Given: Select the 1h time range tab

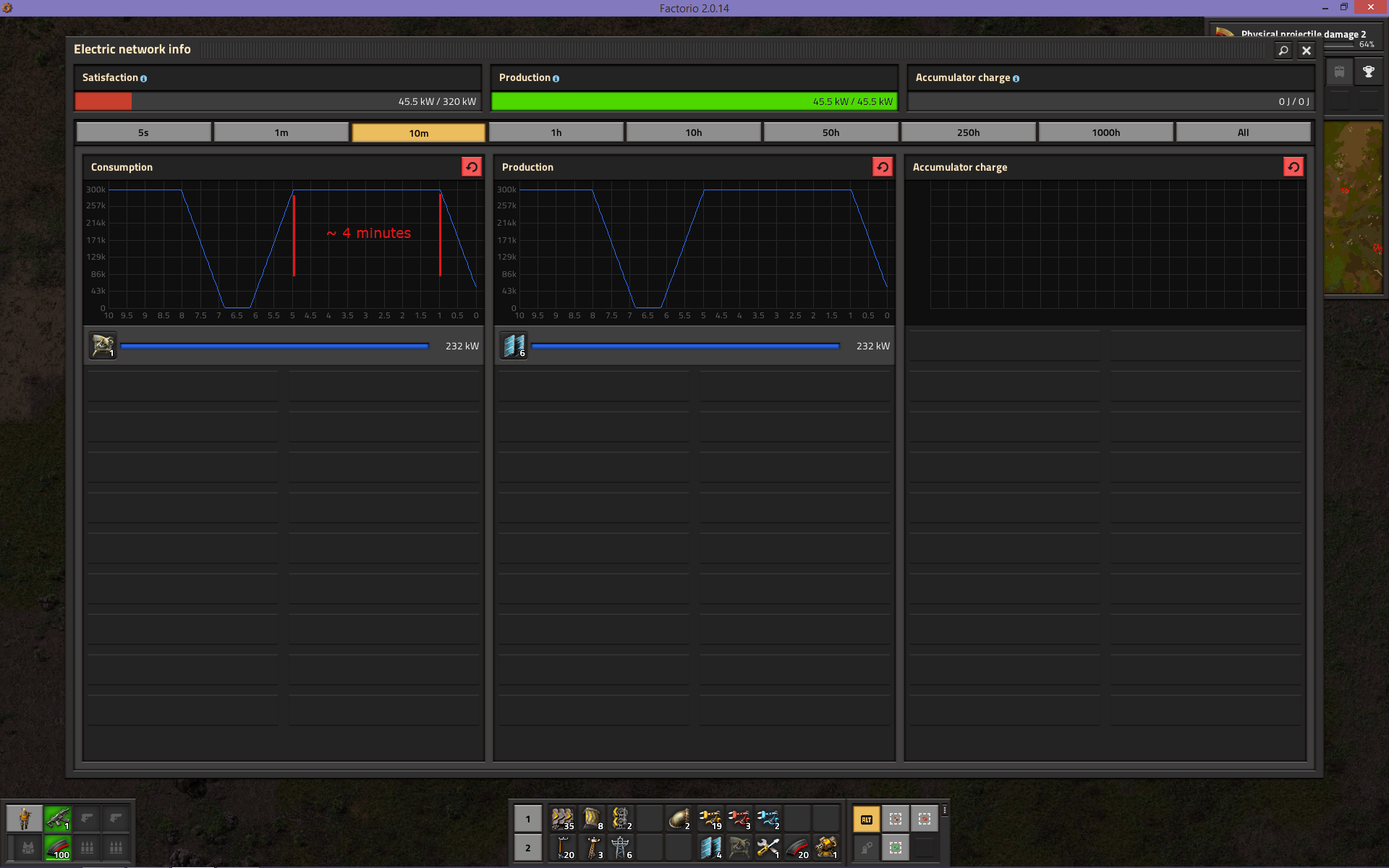Looking at the screenshot, I should [556, 132].
